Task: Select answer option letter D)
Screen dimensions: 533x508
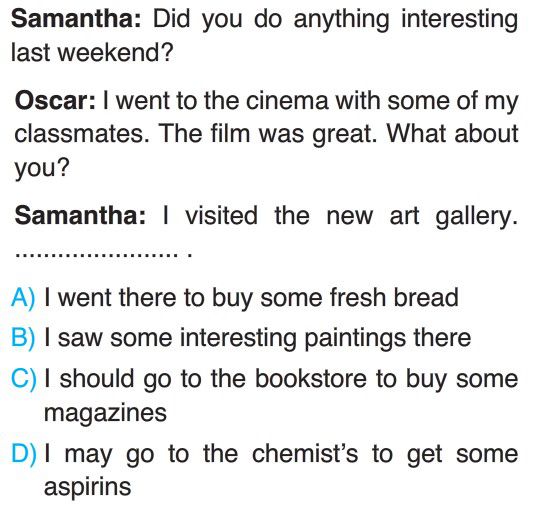Action: (23, 454)
